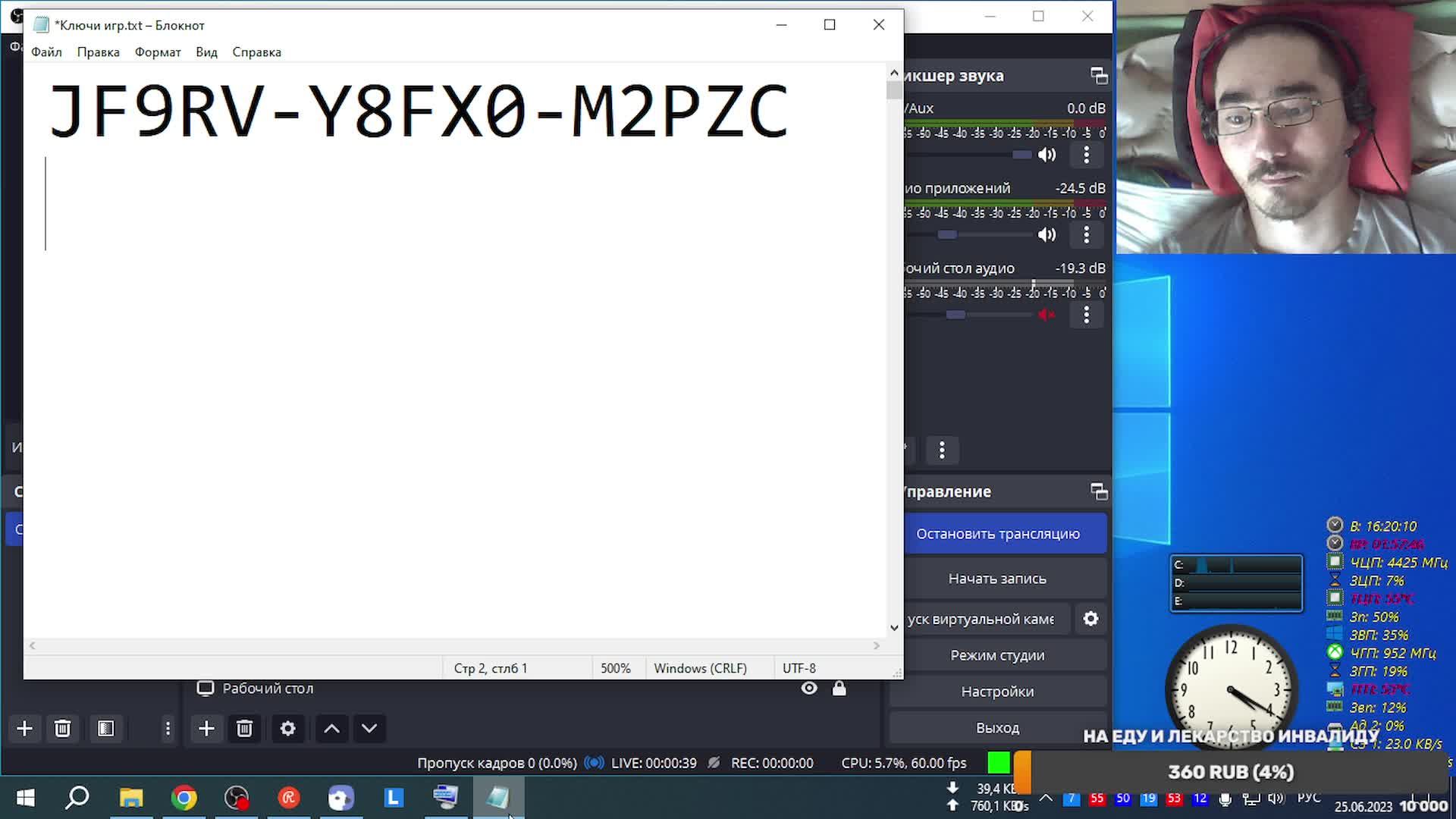Undock the controls panel
Screen dimensions: 1456x819
point(1099,491)
